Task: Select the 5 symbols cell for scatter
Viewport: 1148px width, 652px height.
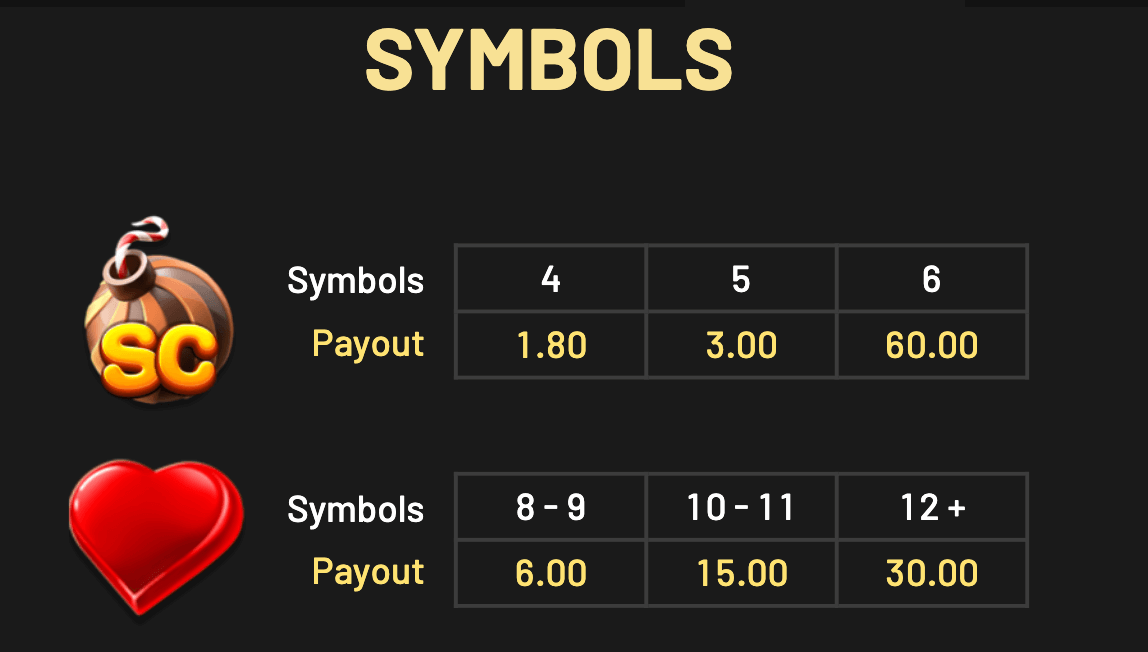Action: tap(741, 279)
